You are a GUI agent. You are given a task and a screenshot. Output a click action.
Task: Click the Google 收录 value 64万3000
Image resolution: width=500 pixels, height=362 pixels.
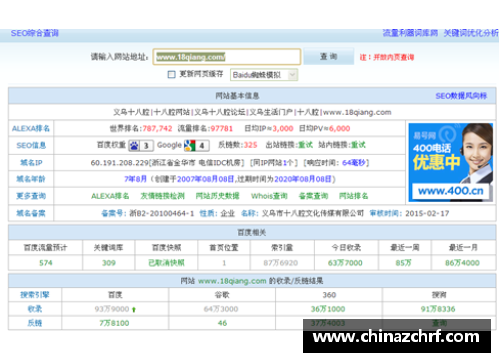[221, 309]
